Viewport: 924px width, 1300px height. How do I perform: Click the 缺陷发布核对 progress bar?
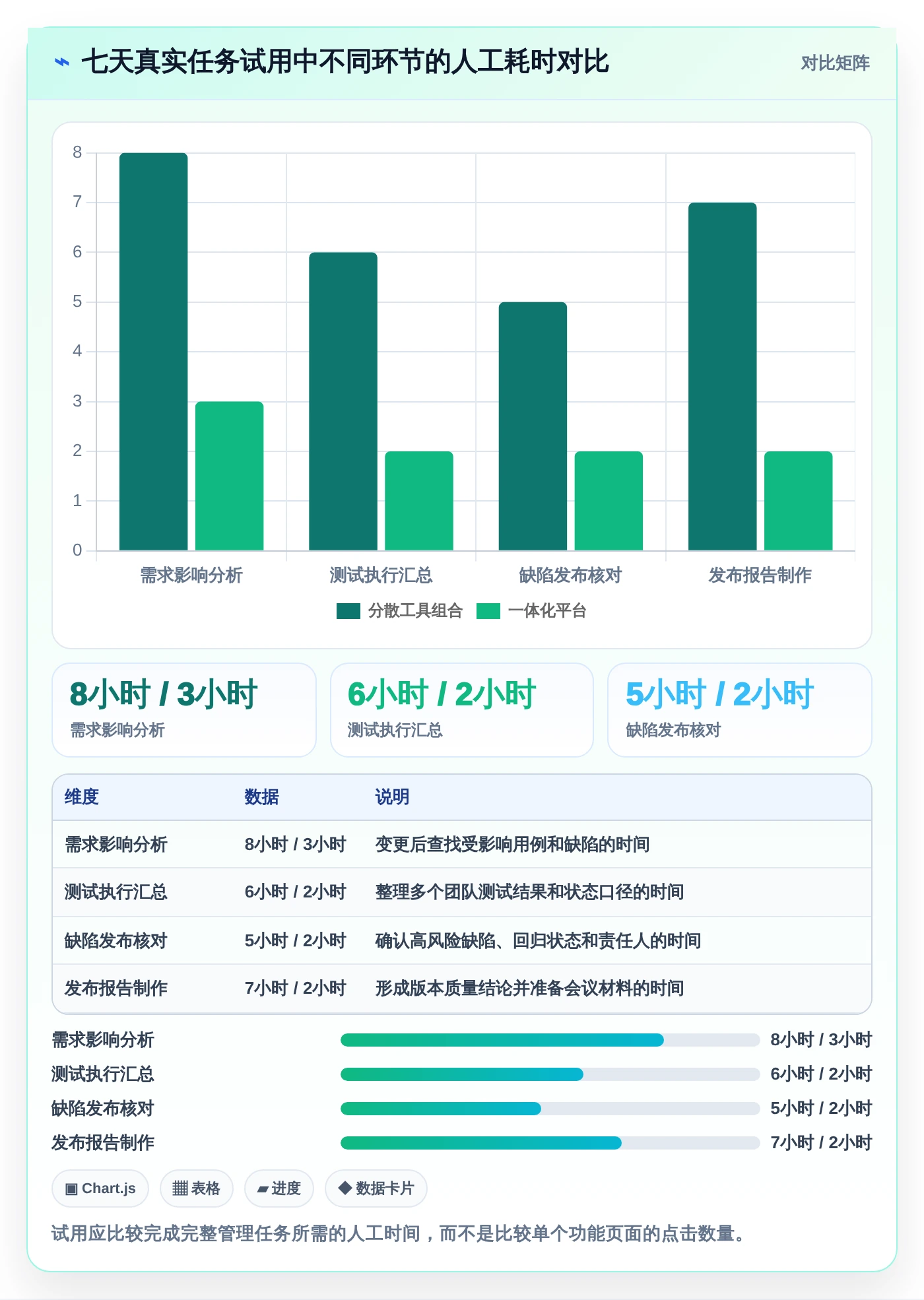point(550,1109)
